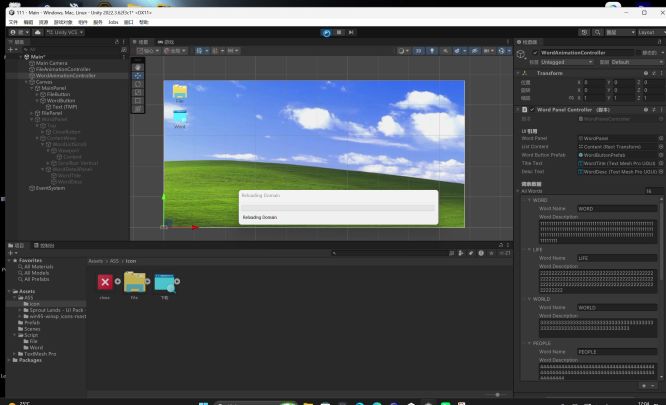Select the Rect tool in Scene toolbar
666x405 pixels.
(x=138, y=101)
